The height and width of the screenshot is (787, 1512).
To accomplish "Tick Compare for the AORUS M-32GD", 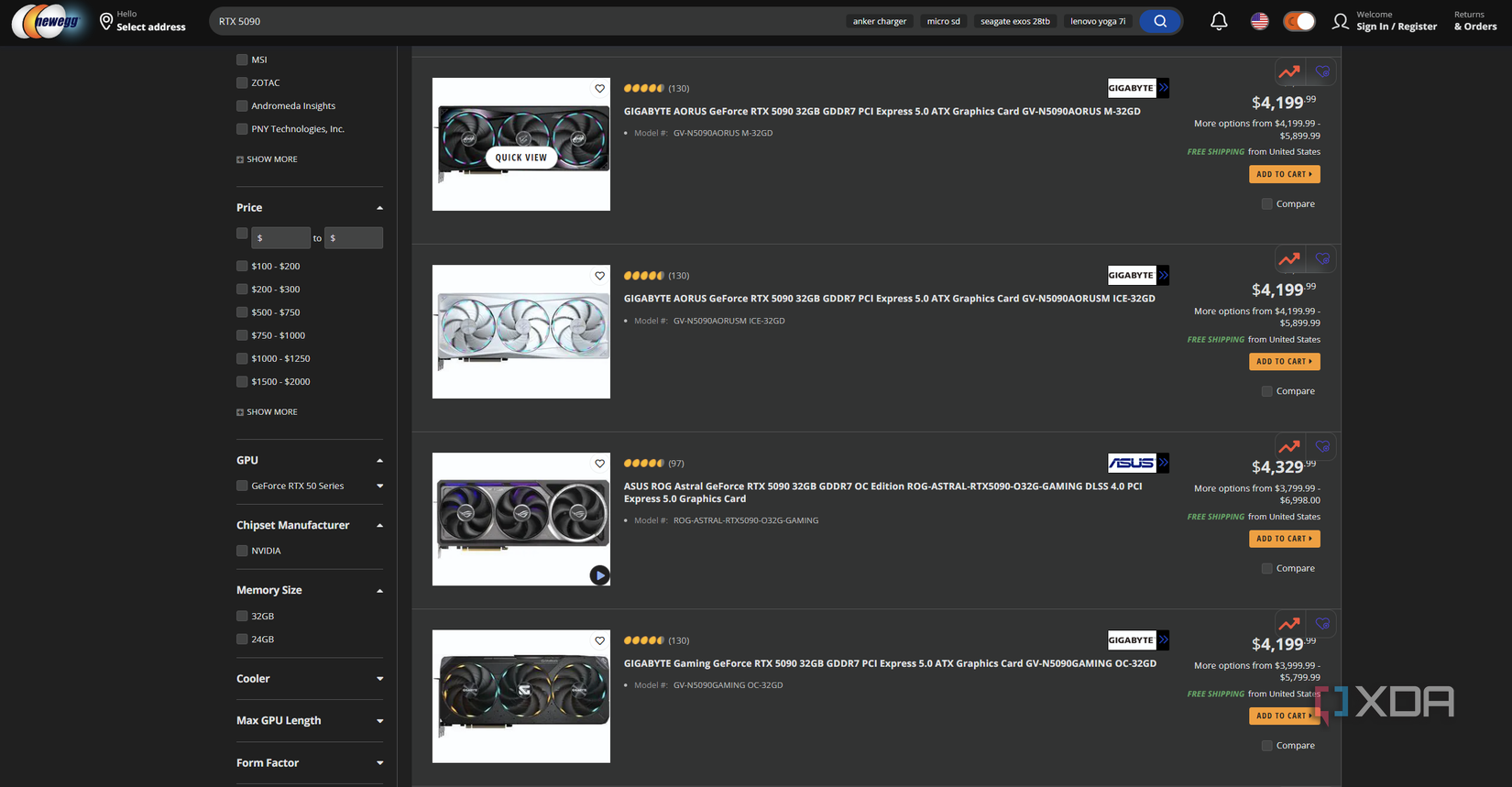I will tap(1267, 204).
